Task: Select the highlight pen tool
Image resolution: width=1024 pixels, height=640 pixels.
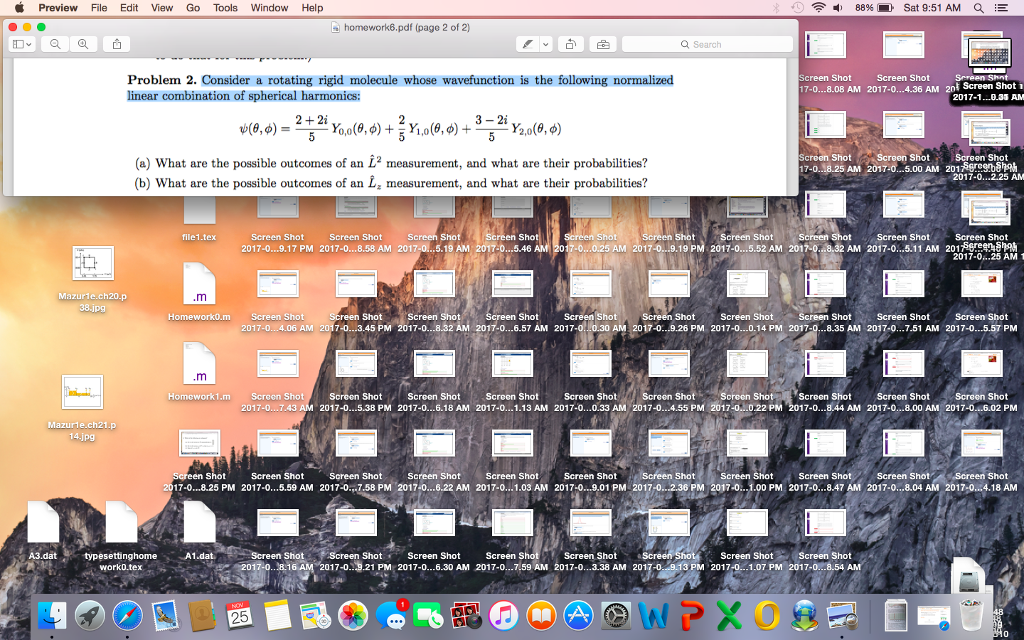Action: [x=527, y=44]
